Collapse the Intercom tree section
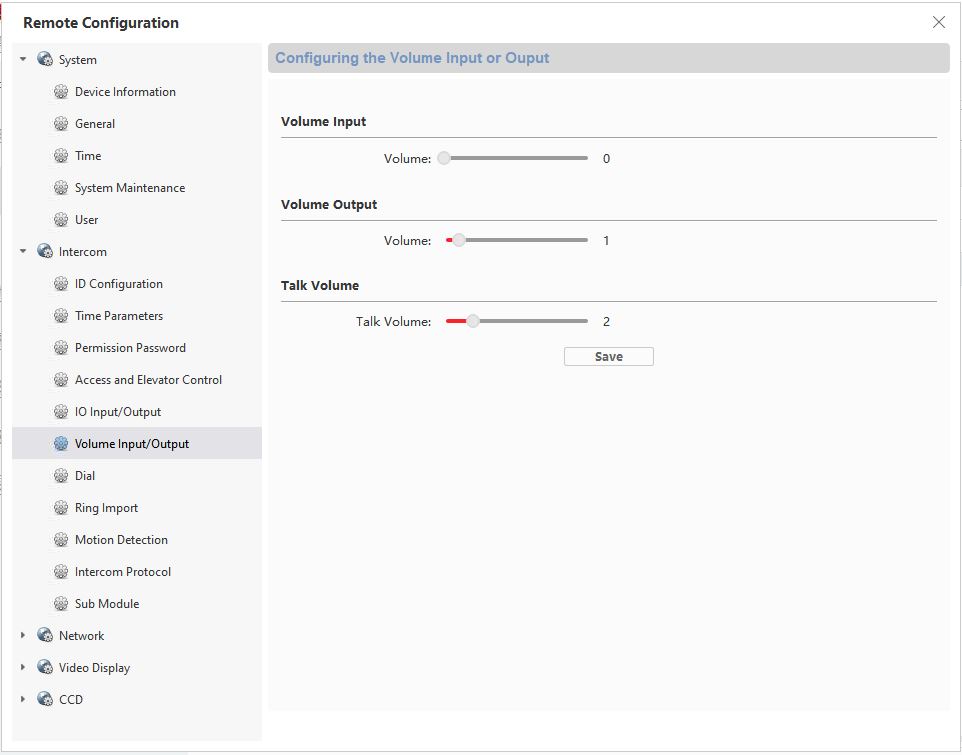This screenshot has width=962, height=755. click(23, 252)
